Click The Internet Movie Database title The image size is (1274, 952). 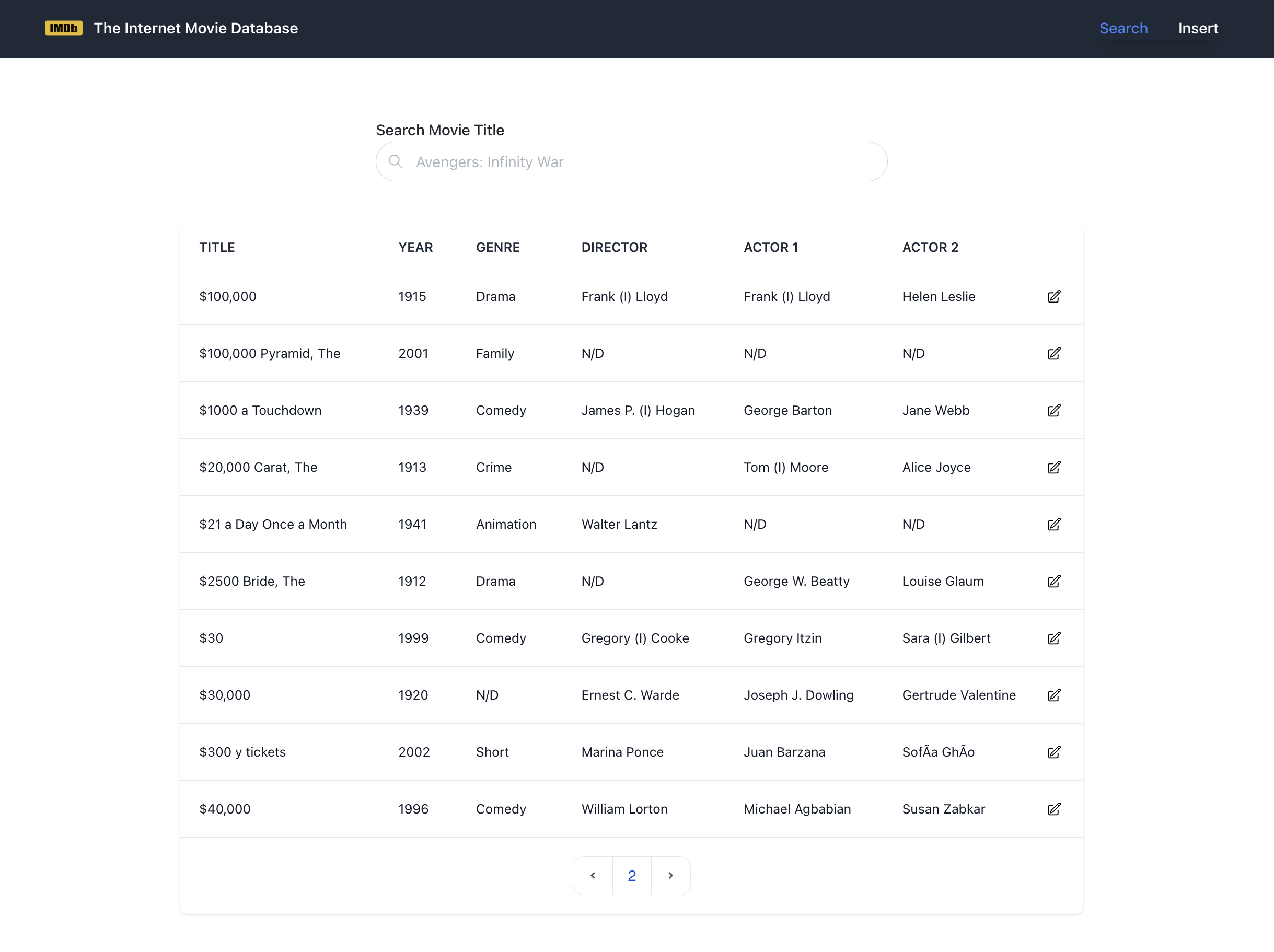coord(196,28)
